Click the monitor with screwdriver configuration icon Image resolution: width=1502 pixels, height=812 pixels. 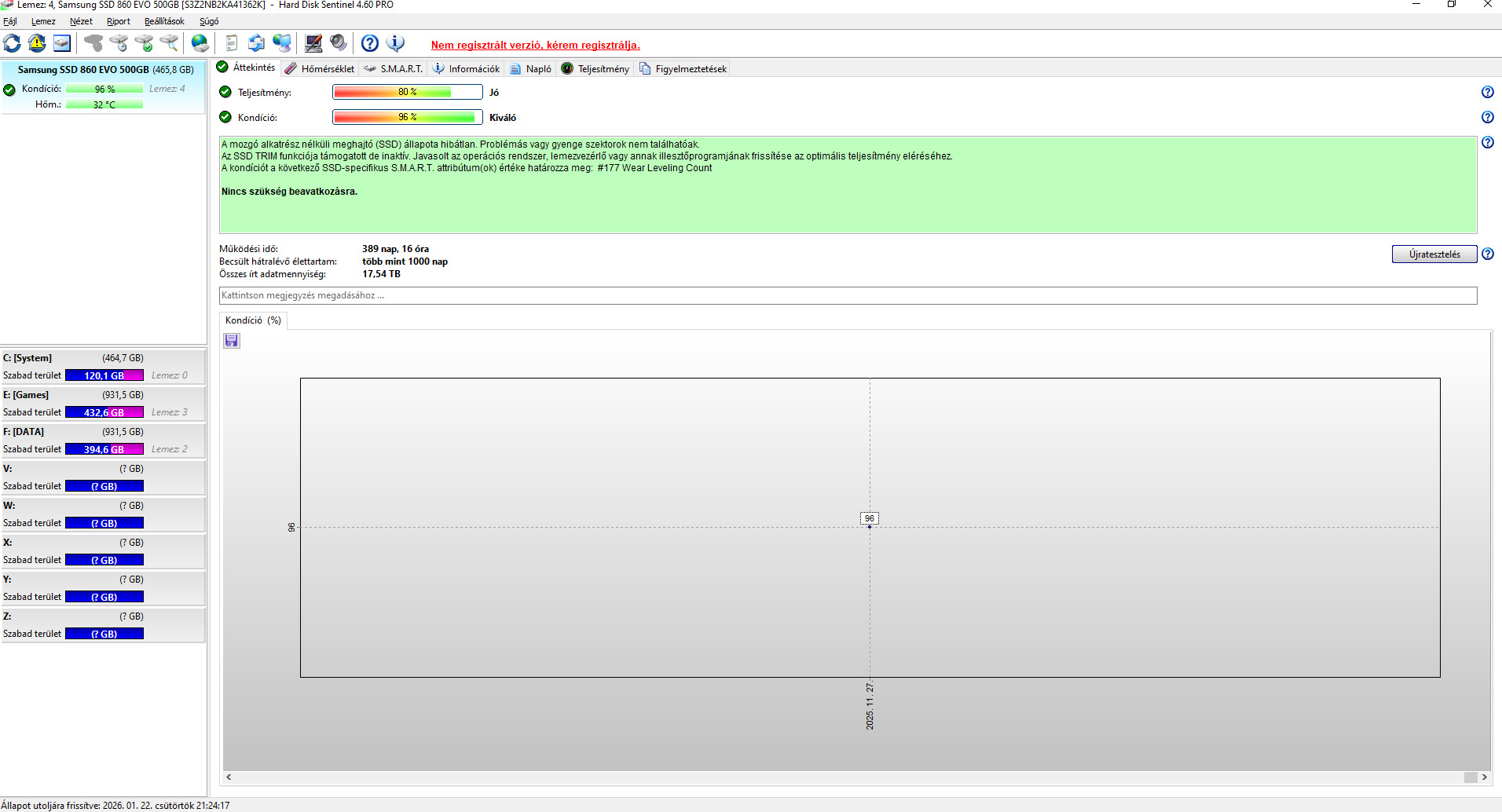click(313, 43)
